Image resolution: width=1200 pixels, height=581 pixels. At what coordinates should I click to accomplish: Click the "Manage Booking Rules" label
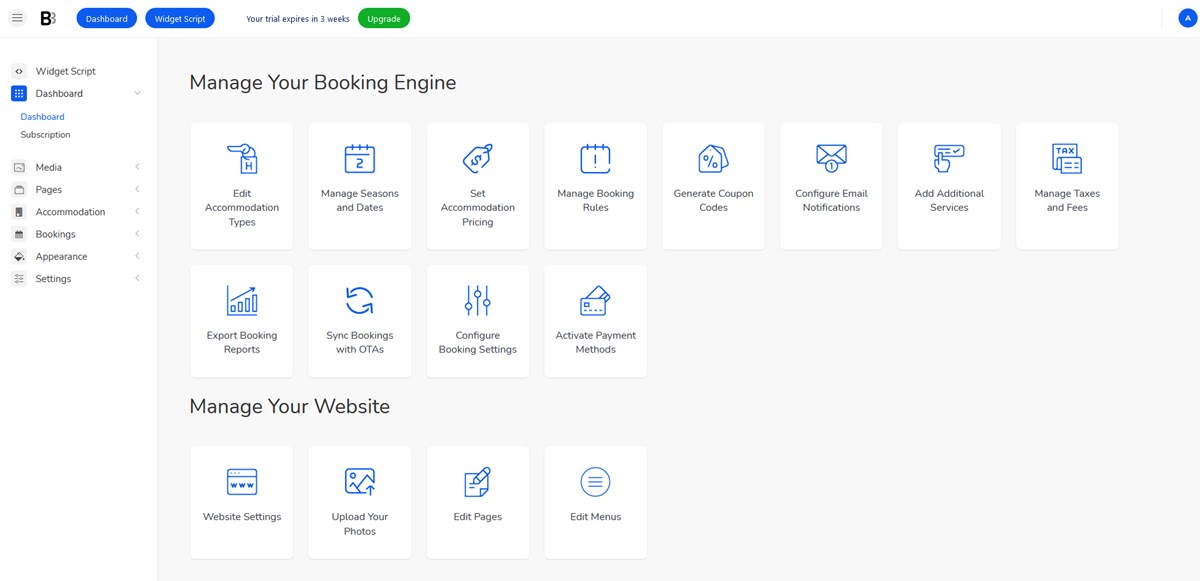596,200
